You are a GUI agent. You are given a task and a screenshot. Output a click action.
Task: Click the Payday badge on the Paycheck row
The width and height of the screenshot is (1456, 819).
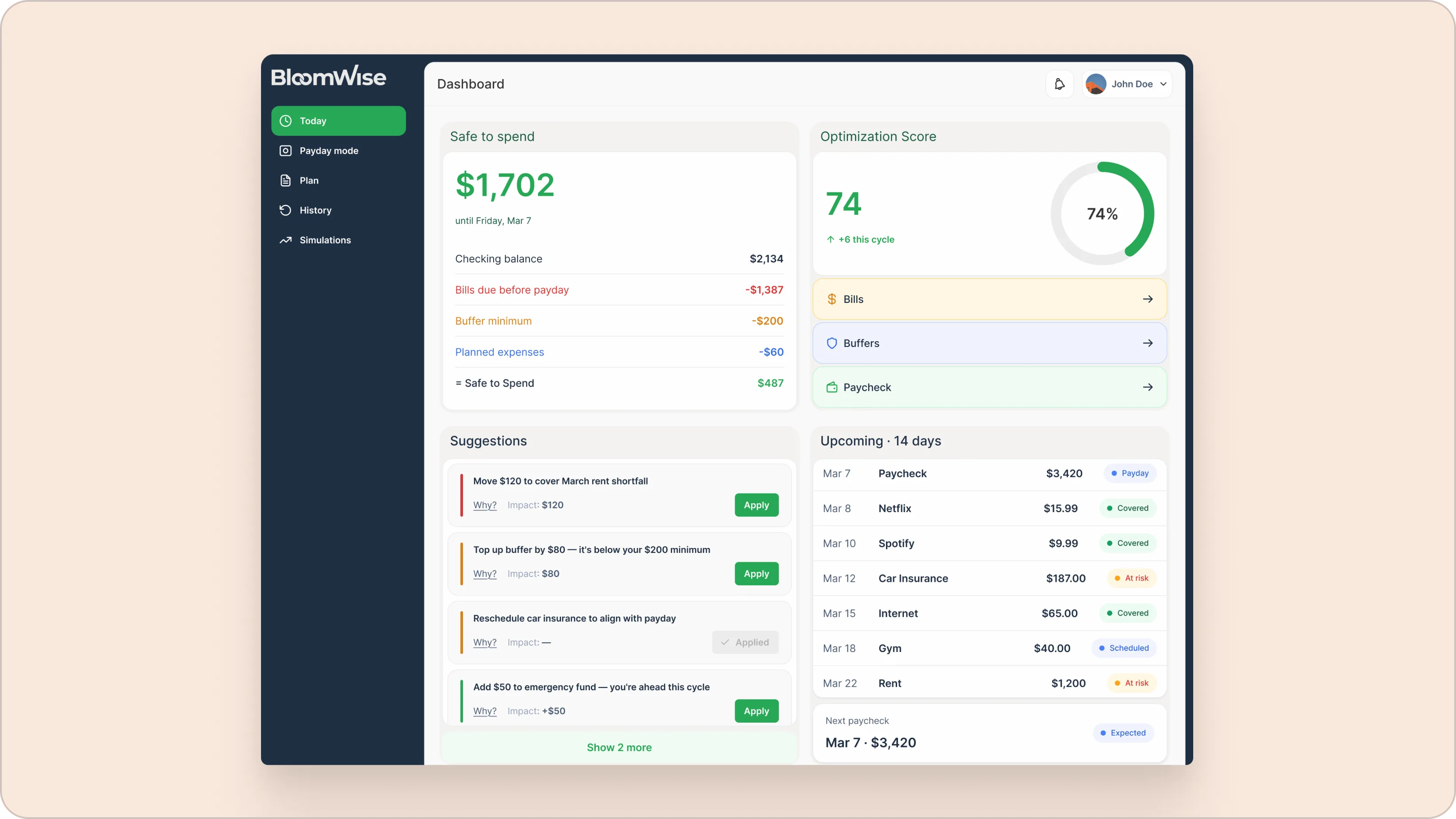pos(1130,473)
